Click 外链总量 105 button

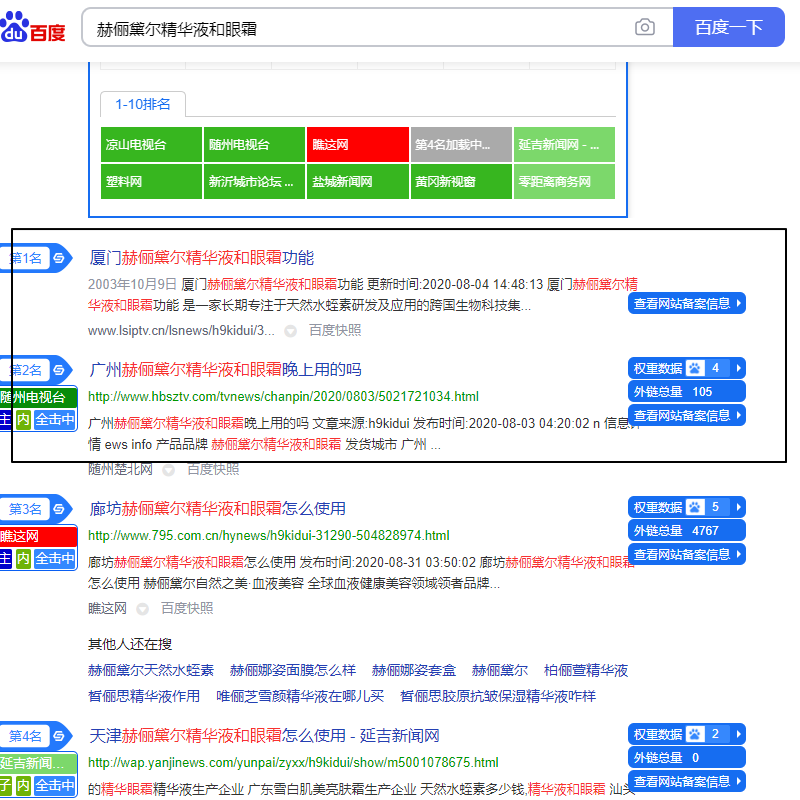click(687, 391)
